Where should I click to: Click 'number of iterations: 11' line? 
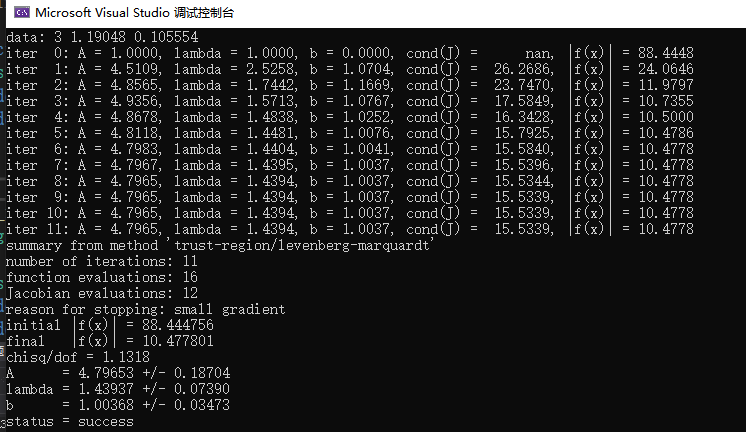click(102, 261)
